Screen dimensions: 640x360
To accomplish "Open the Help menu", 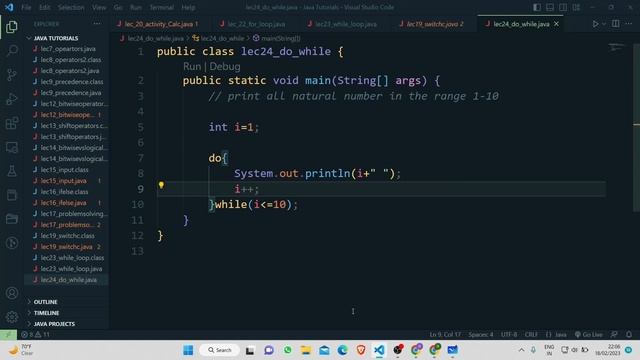I will click(x=188, y=7).
